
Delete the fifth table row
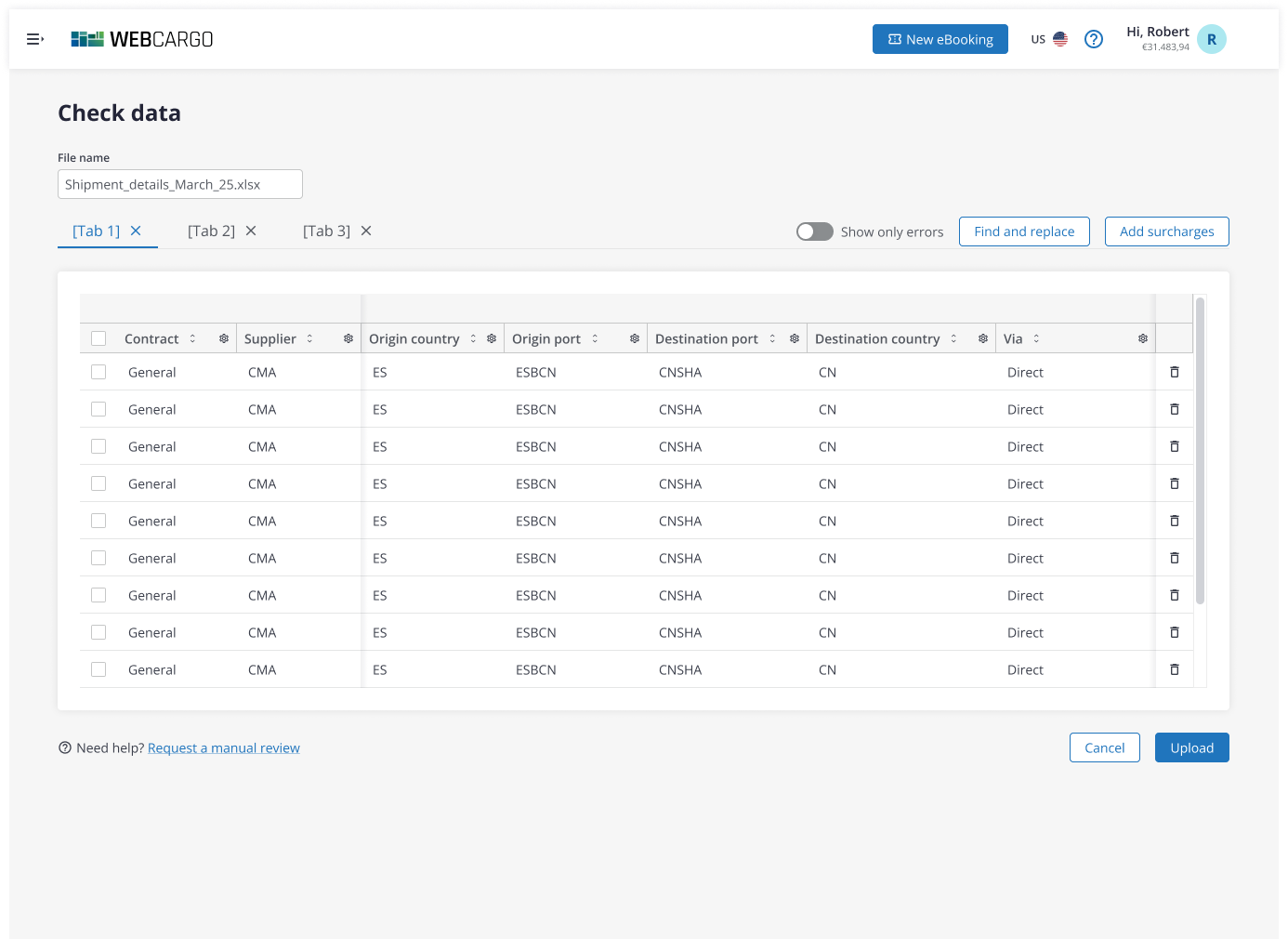[1175, 521]
